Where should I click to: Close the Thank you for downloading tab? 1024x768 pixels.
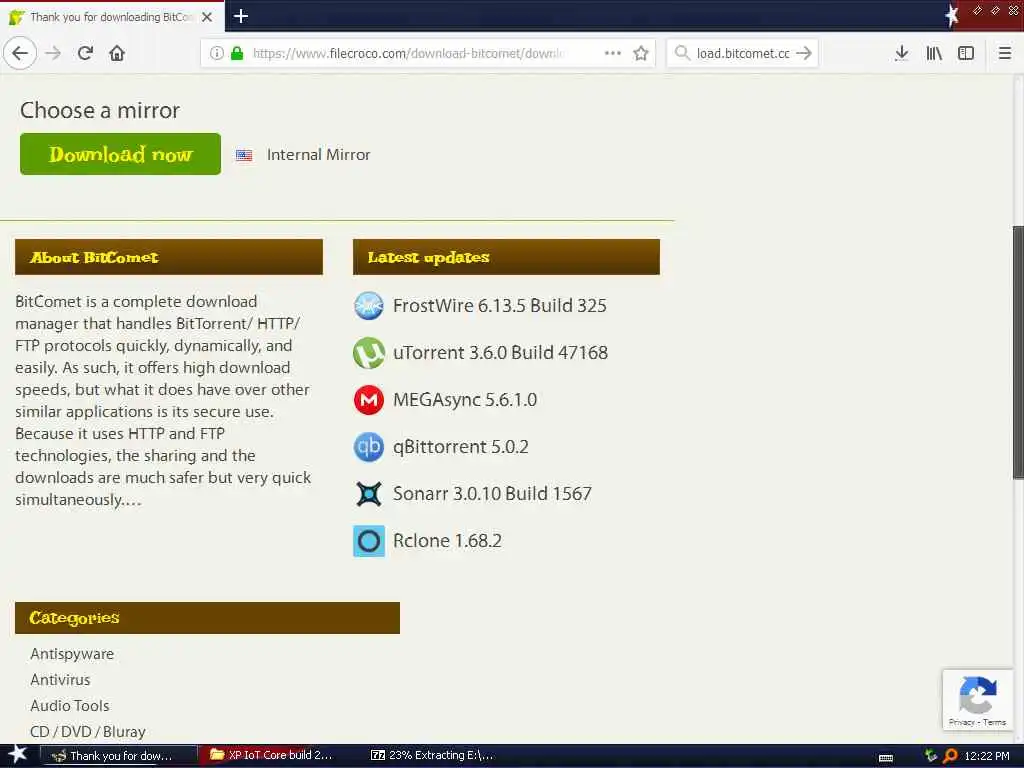pyautogui.click(x=207, y=17)
